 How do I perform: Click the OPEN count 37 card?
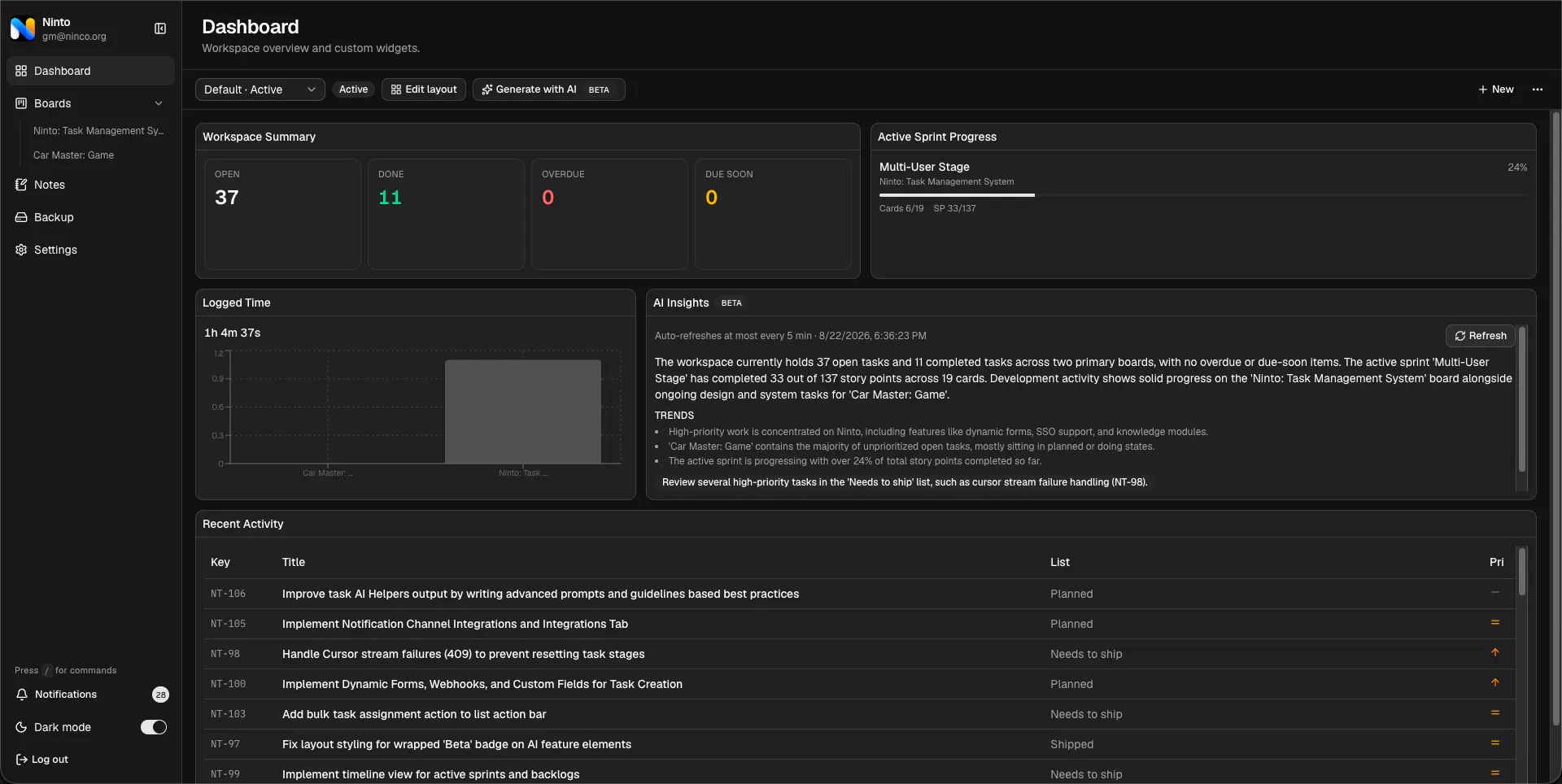tap(282, 214)
